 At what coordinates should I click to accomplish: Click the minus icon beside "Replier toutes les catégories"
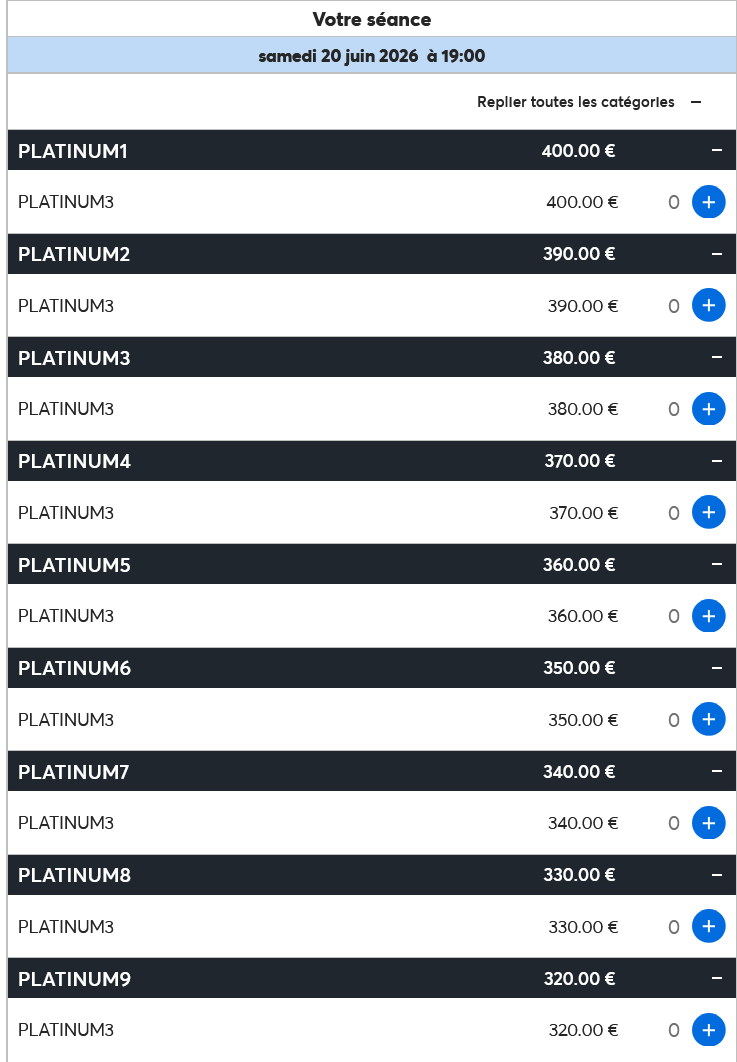coord(696,102)
